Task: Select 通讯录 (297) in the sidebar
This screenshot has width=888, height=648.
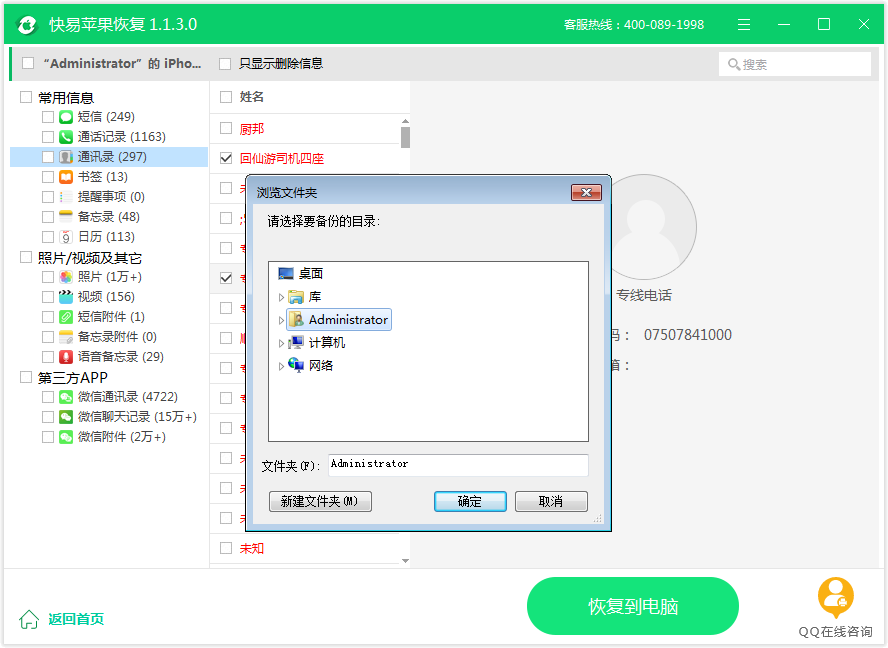Action: (x=112, y=157)
